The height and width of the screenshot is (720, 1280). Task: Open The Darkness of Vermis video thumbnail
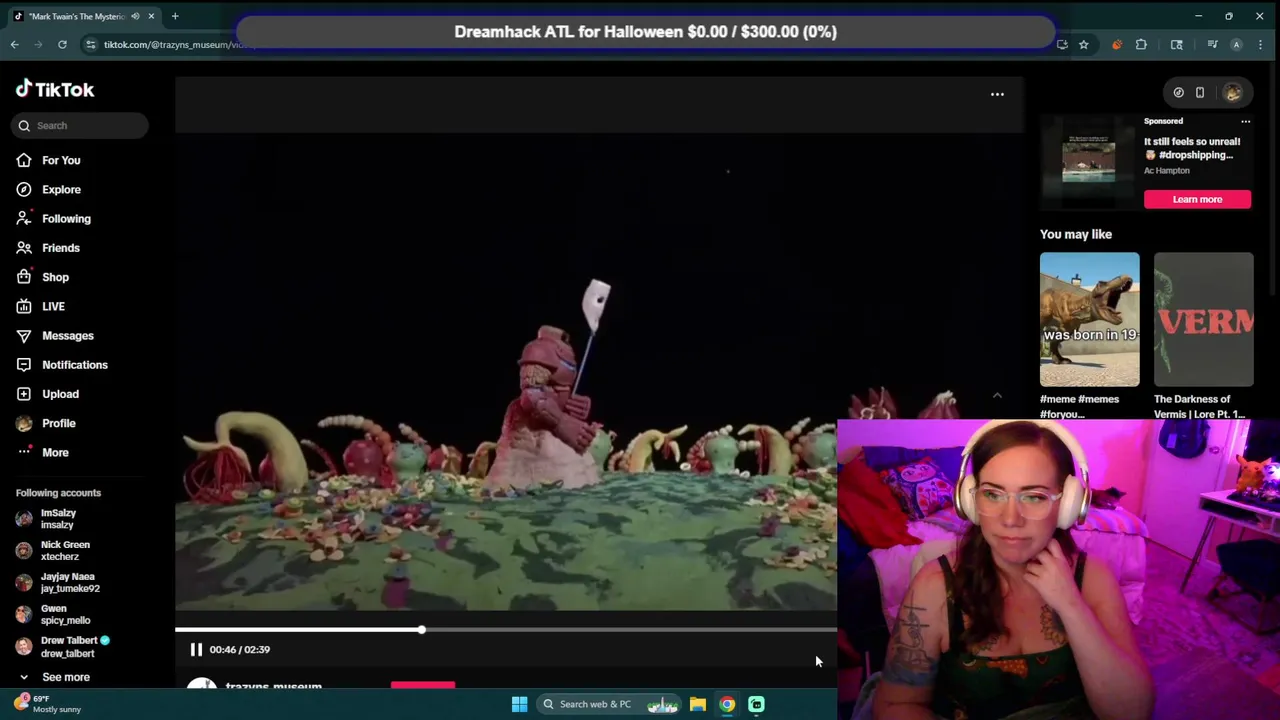pos(1203,319)
